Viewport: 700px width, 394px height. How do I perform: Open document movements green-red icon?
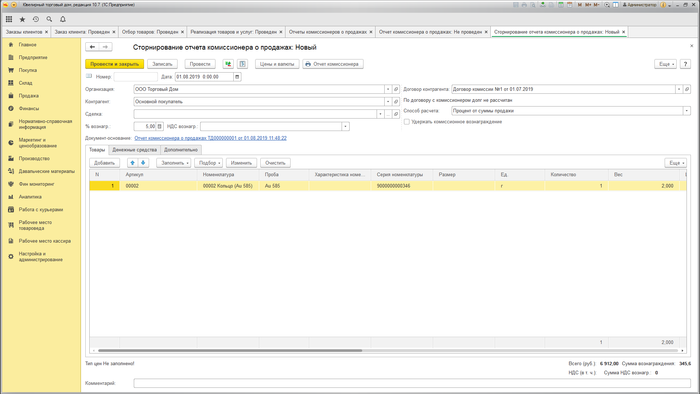click(228, 64)
